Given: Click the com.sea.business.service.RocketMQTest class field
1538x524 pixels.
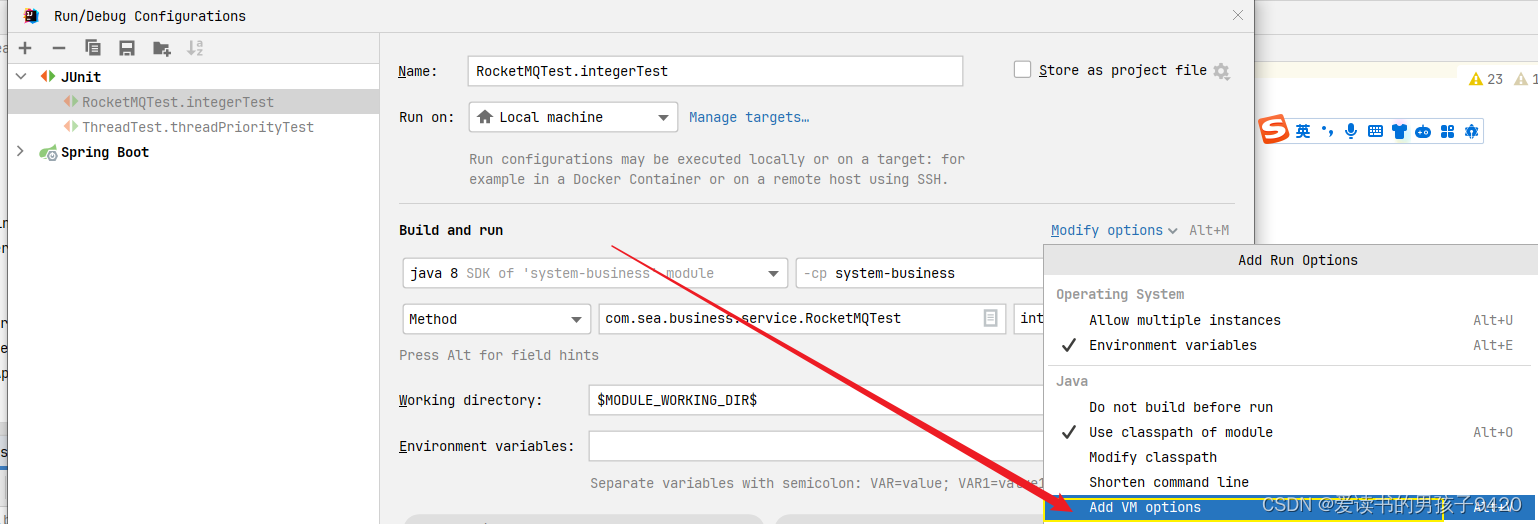Looking at the screenshot, I should (x=802, y=319).
